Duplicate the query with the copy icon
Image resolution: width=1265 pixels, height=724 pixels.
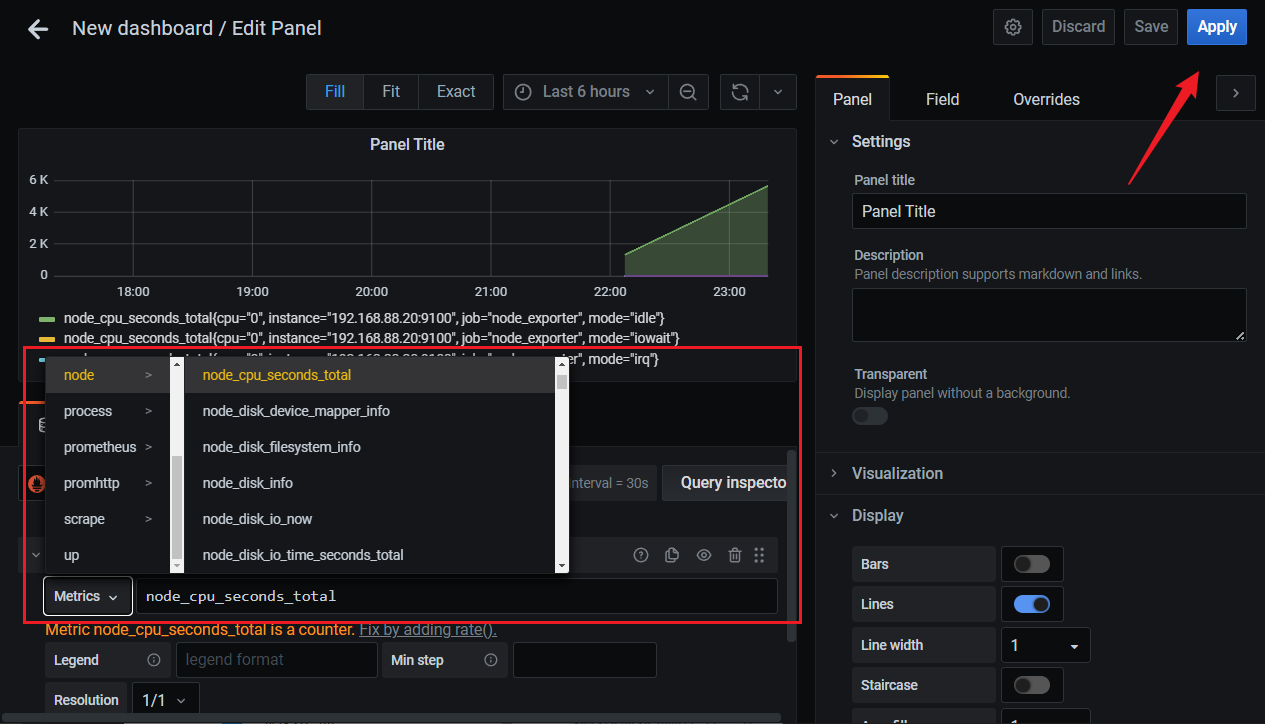pos(672,555)
